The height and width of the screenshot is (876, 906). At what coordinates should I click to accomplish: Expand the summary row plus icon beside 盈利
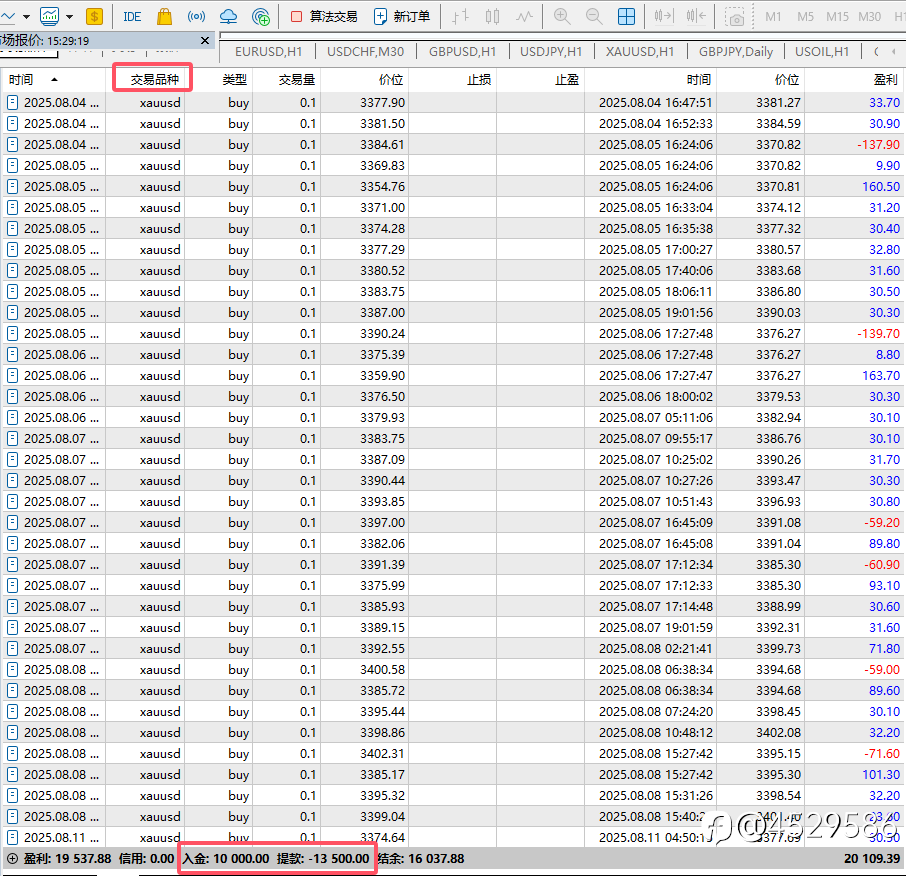[12, 858]
